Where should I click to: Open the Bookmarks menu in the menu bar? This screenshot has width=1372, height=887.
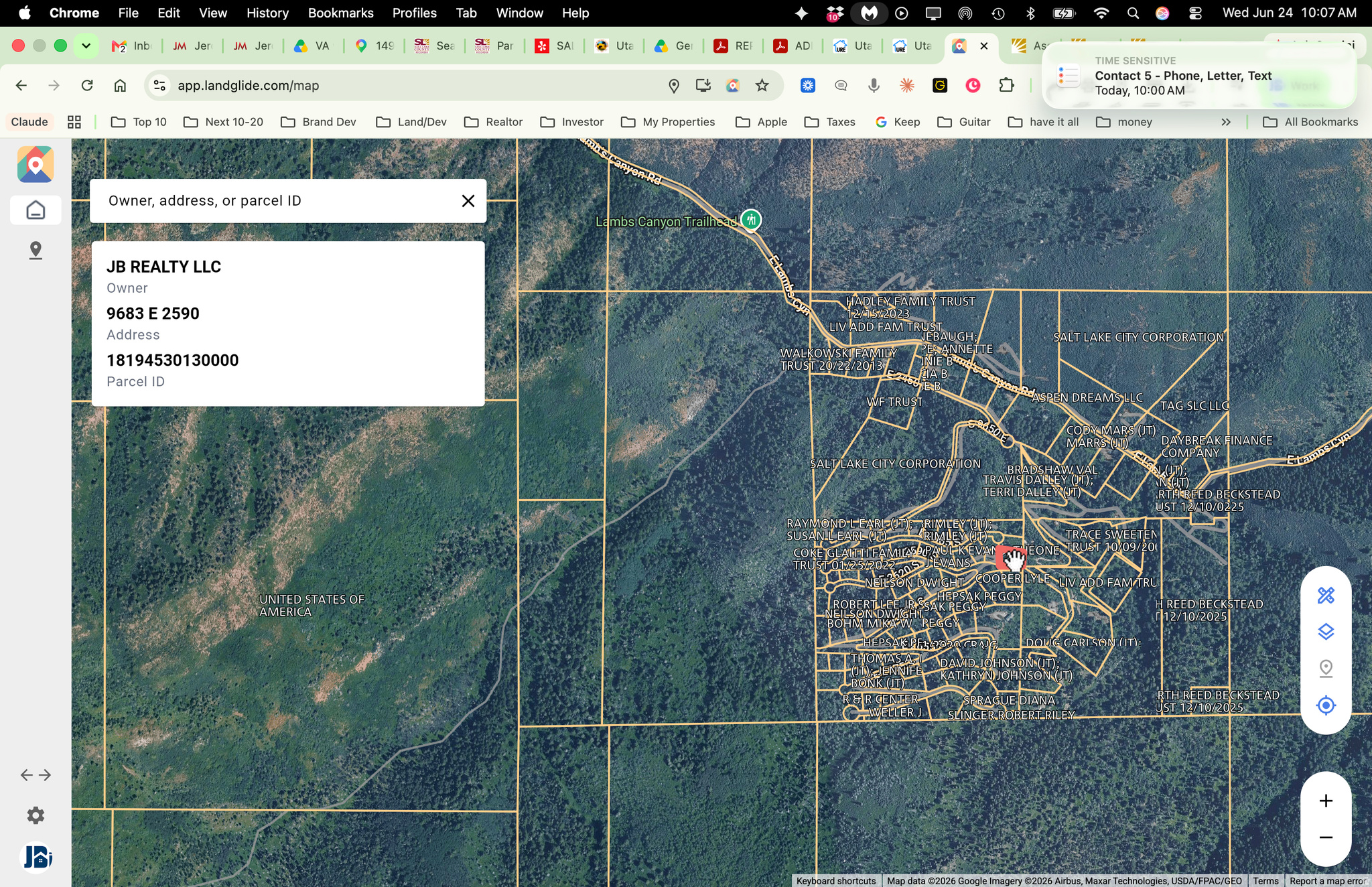(x=340, y=13)
